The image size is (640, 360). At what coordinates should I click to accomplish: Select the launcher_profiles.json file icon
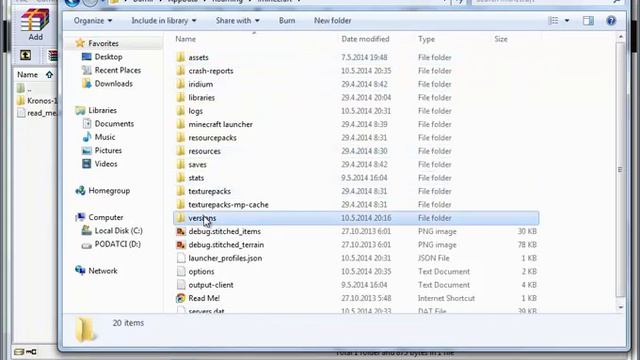(x=181, y=258)
